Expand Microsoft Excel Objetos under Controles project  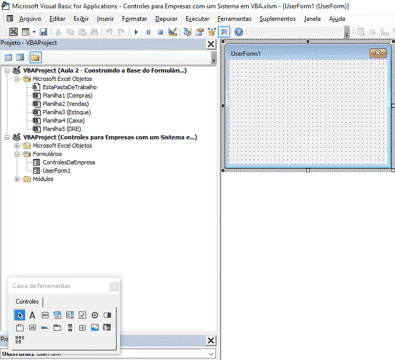17,146
